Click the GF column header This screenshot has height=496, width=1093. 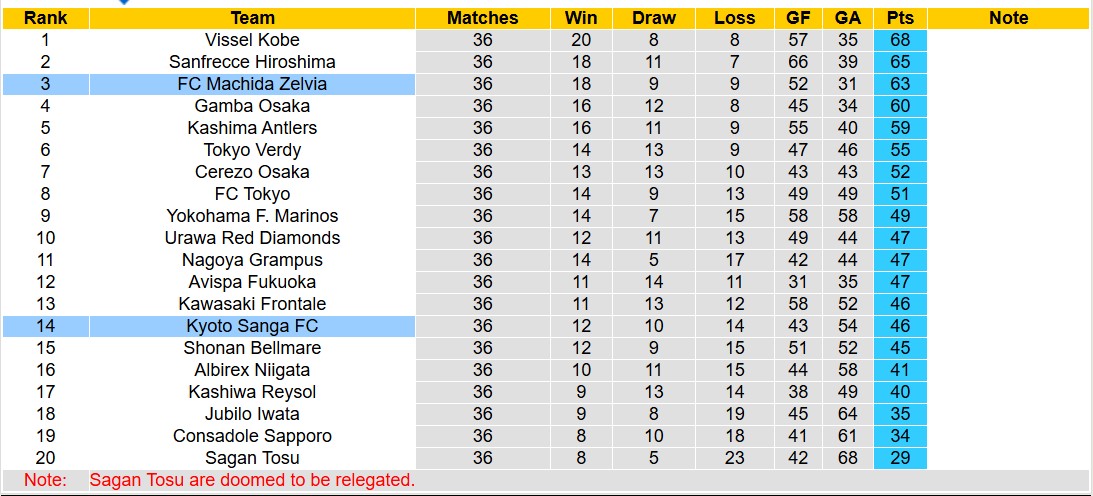pos(798,18)
